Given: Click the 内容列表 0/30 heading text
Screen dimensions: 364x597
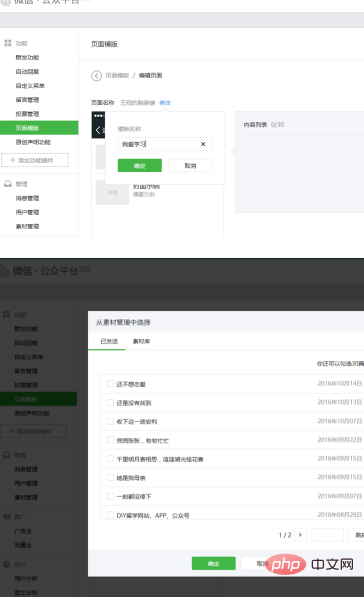Looking at the screenshot, I should pos(264,125).
